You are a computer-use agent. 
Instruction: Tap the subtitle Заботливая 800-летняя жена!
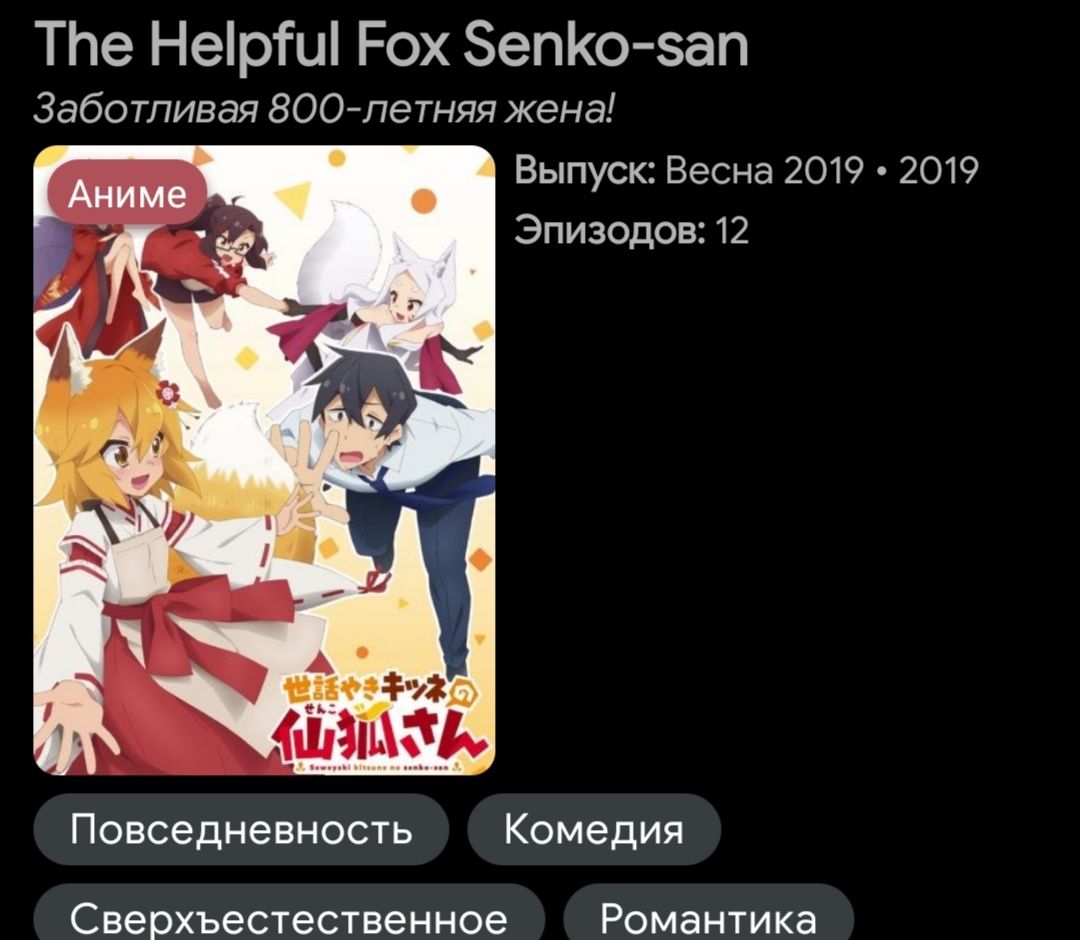pos(322,109)
